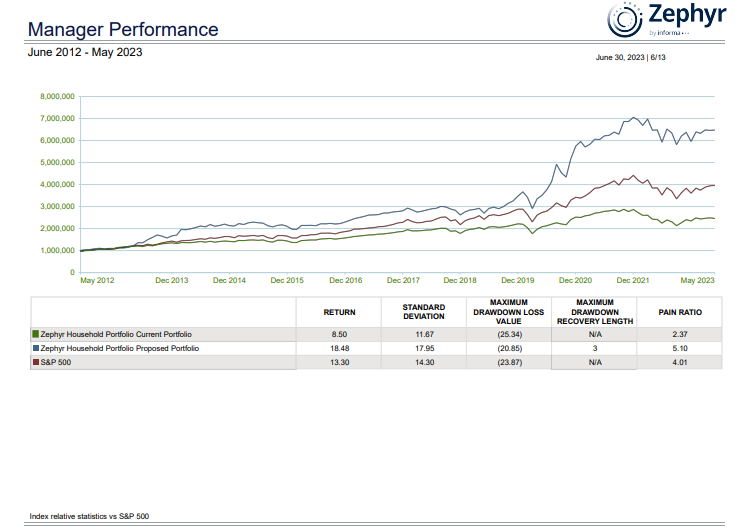Click the RETURN column header

click(x=339, y=312)
